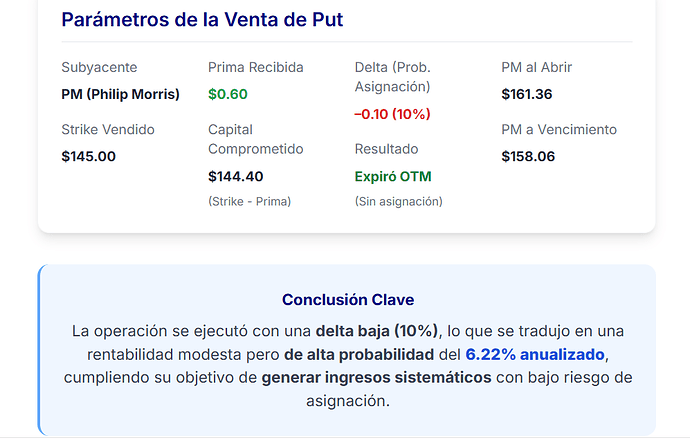690x447 pixels.
Task: Select the green $0.60 premium value
Action: point(228,94)
